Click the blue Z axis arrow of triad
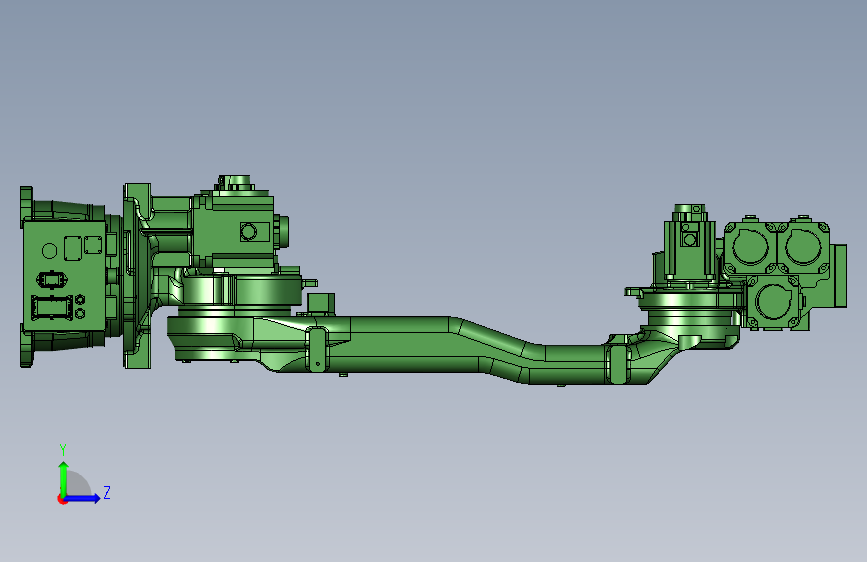867x562 pixels. coord(83,498)
